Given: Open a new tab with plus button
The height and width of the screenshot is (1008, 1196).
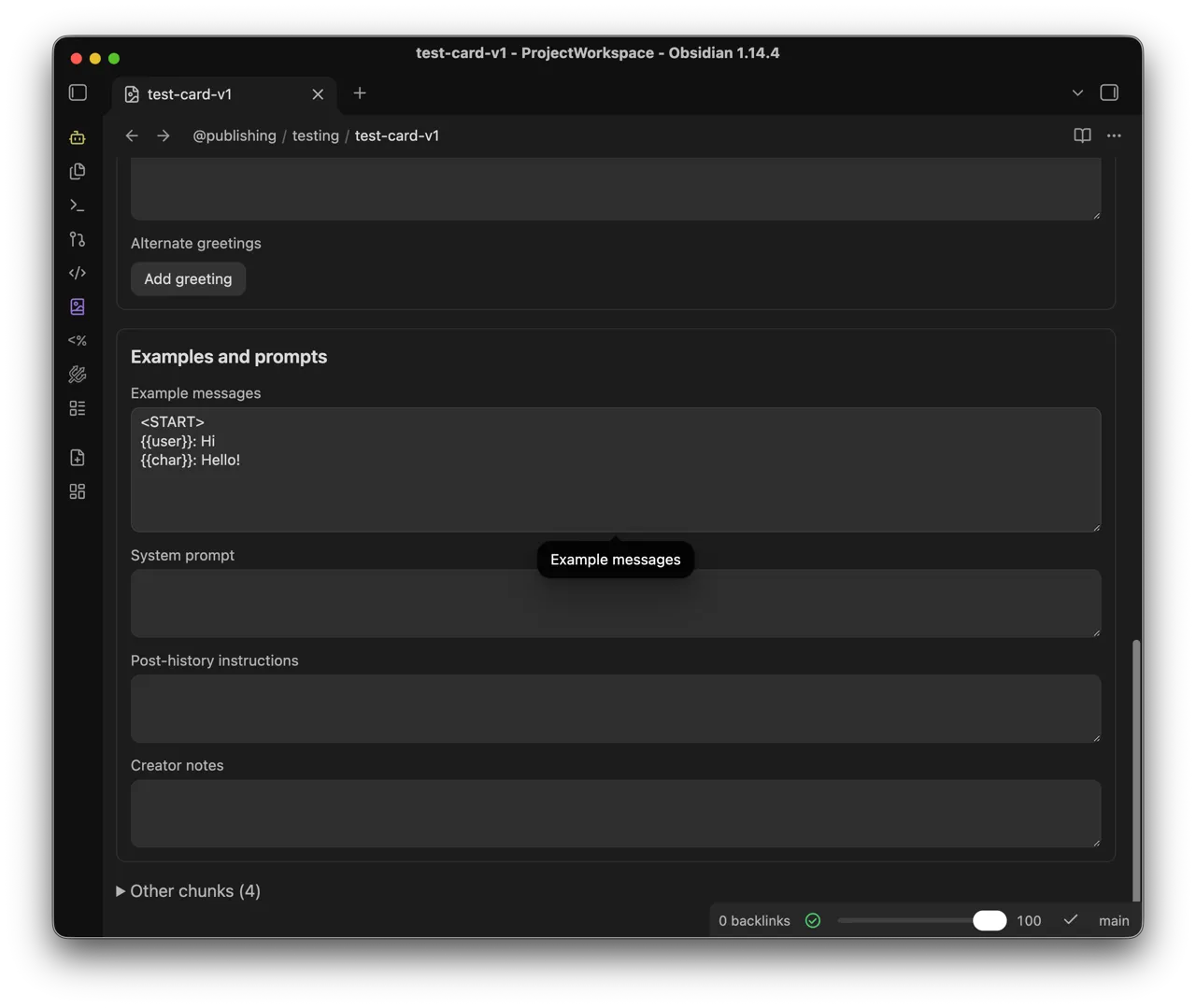Looking at the screenshot, I should coord(360,92).
